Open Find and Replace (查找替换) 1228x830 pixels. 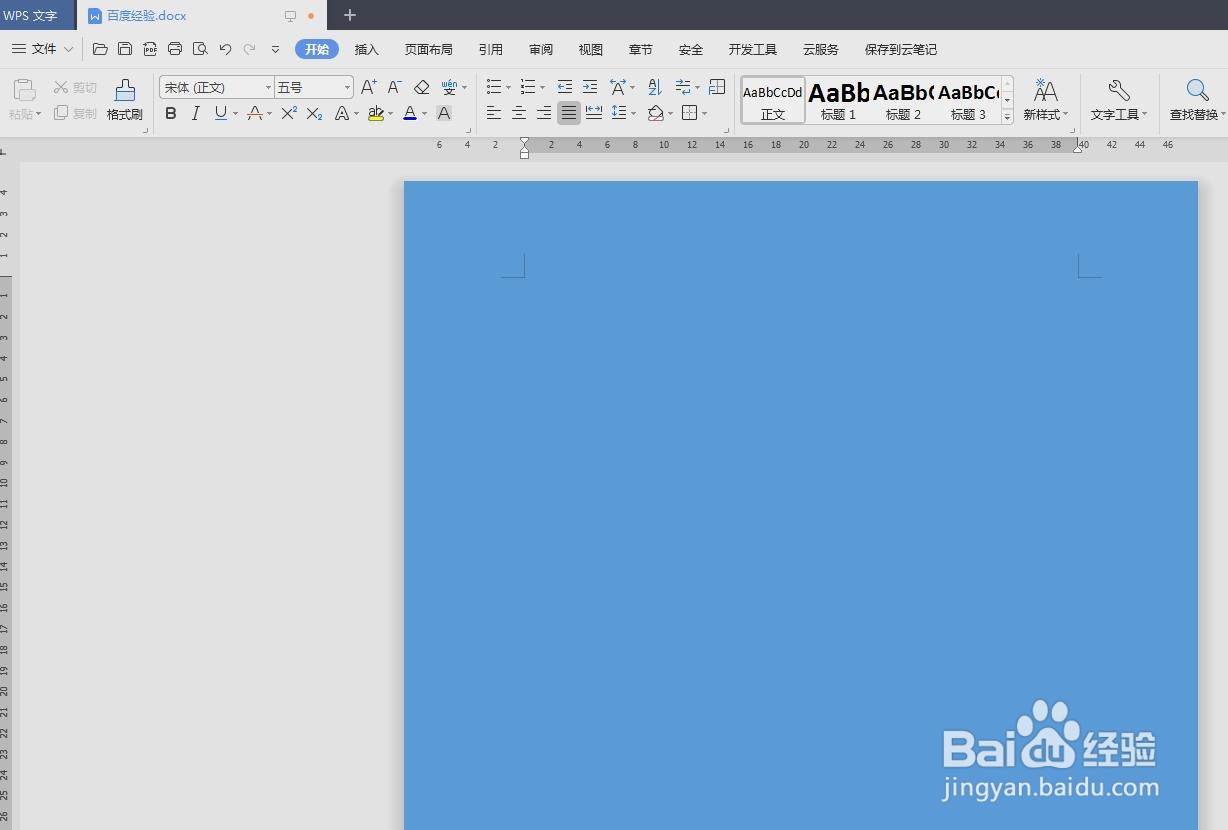[1196, 100]
